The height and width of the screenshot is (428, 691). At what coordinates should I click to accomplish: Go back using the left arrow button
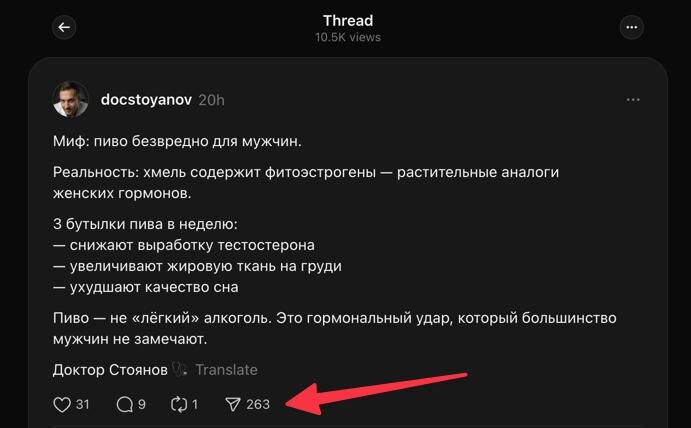[x=64, y=27]
